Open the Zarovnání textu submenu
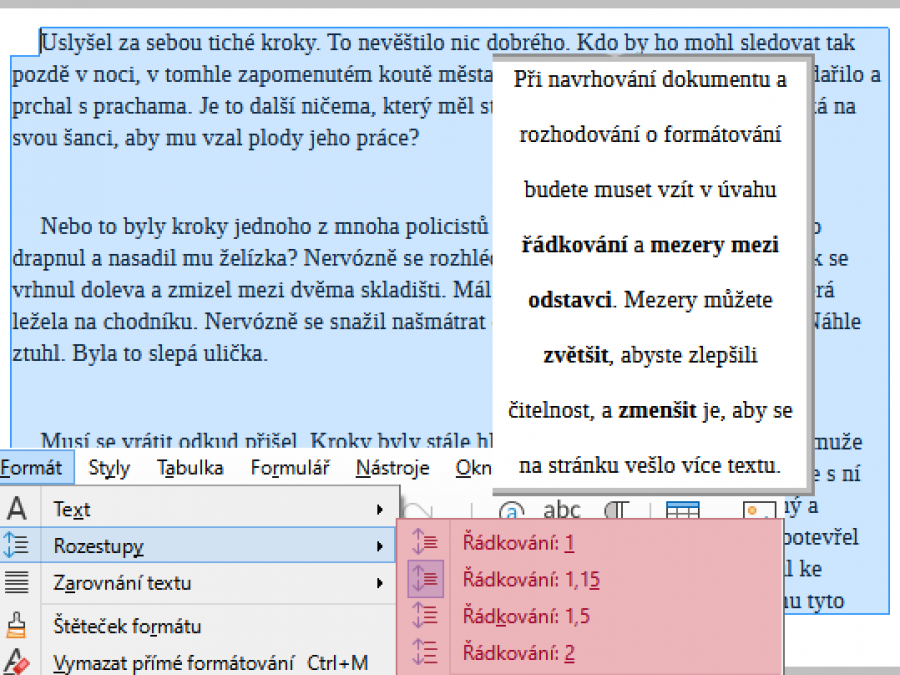This screenshot has height=675, width=900. (x=199, y=583)
